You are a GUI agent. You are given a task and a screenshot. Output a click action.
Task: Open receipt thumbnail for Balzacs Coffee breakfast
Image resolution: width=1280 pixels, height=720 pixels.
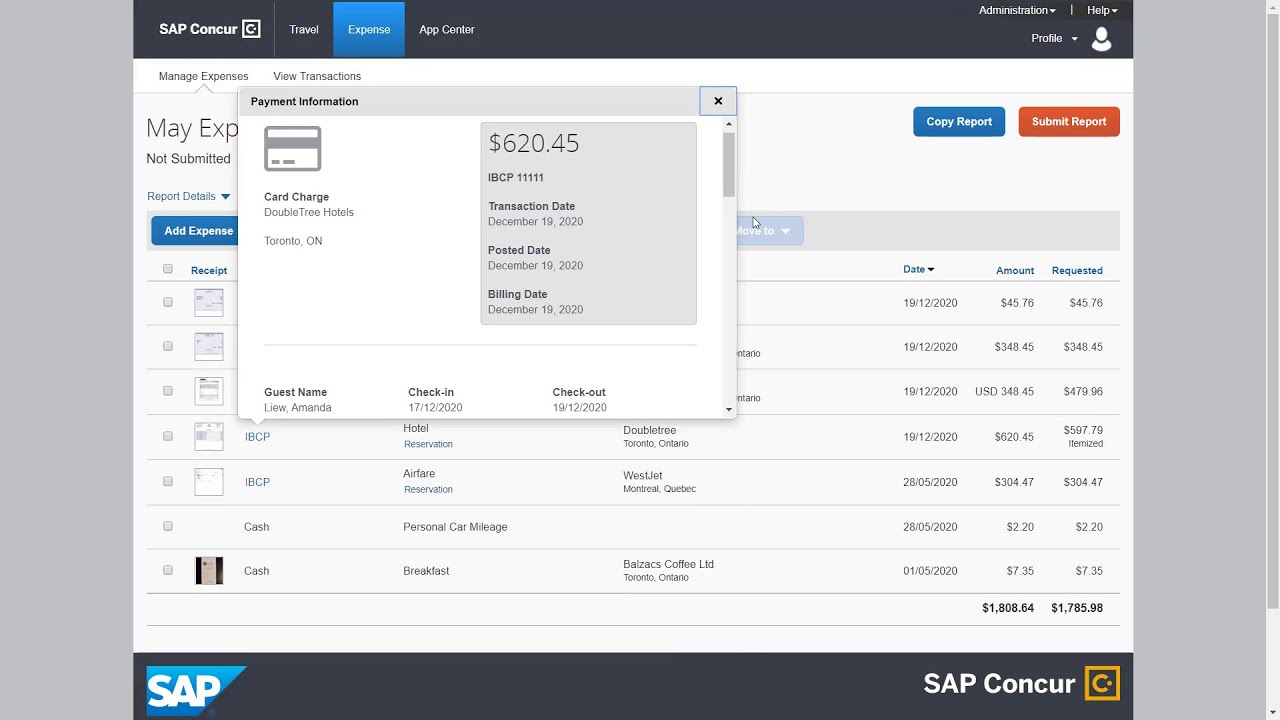209,570
